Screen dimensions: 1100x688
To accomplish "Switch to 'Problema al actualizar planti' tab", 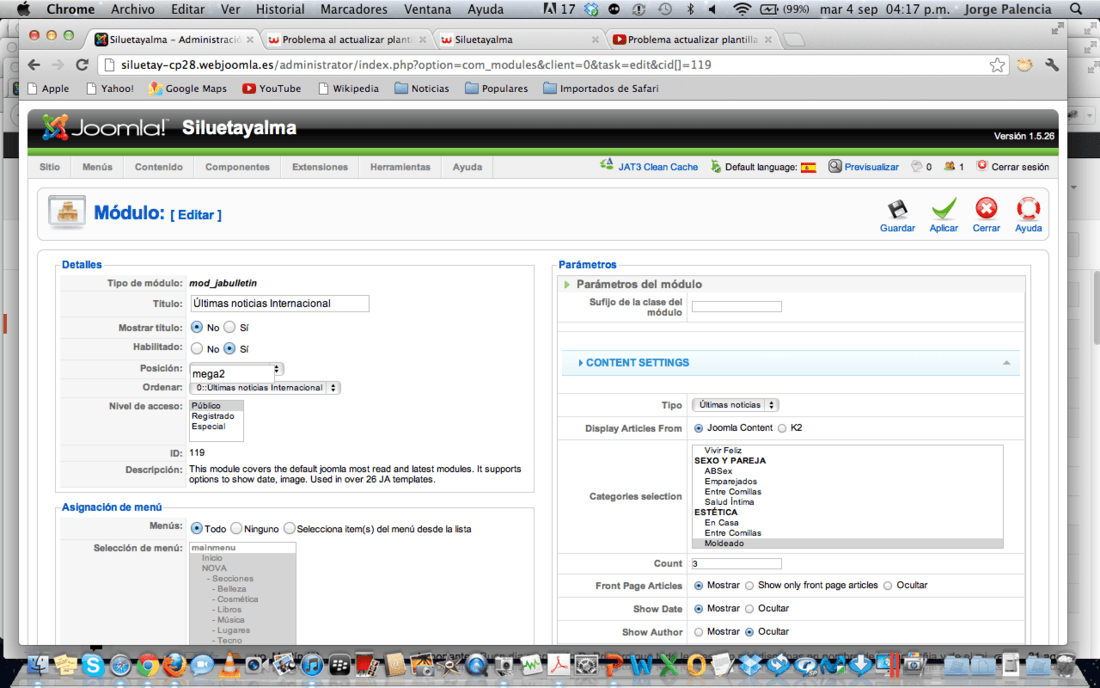I will pos(347,40).
